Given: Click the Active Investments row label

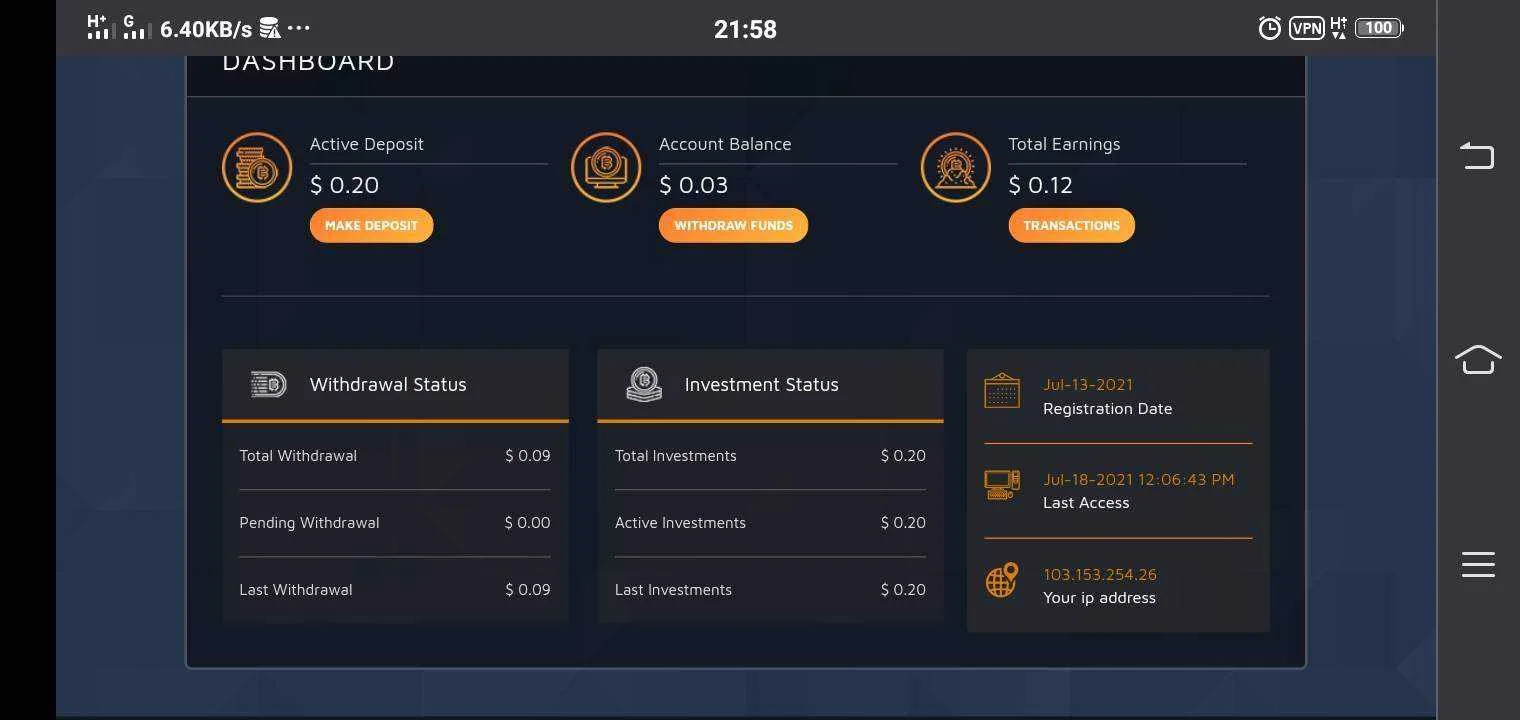Looking at the screenshot, I should tap(680, 523).
